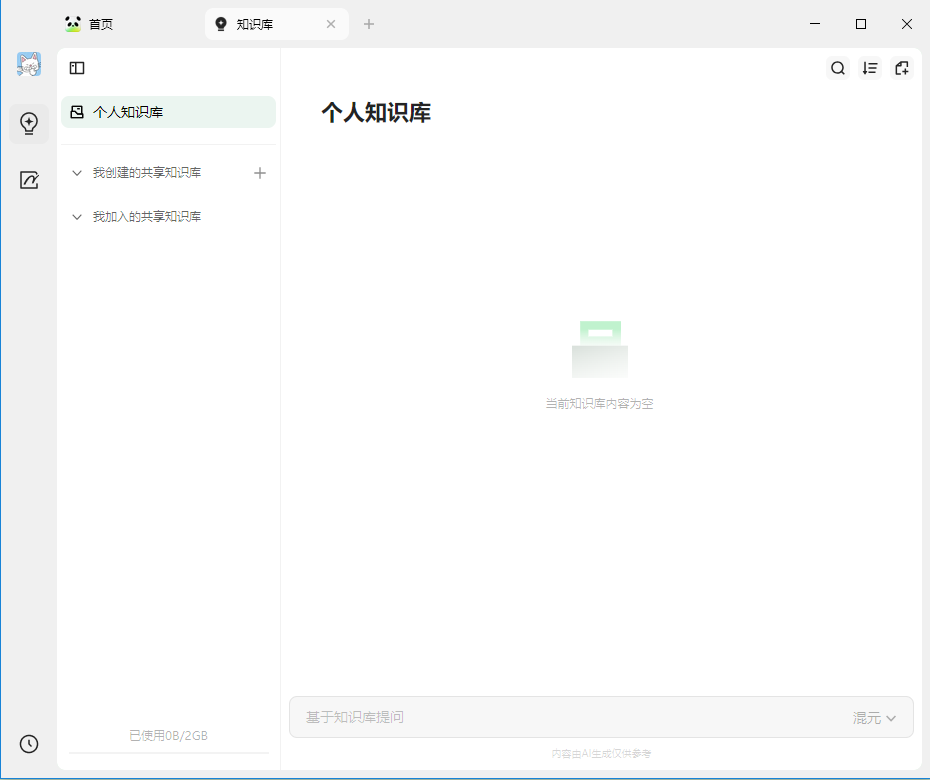Open history via the clock icon
The image size is (930, 780).
point(28,744)
